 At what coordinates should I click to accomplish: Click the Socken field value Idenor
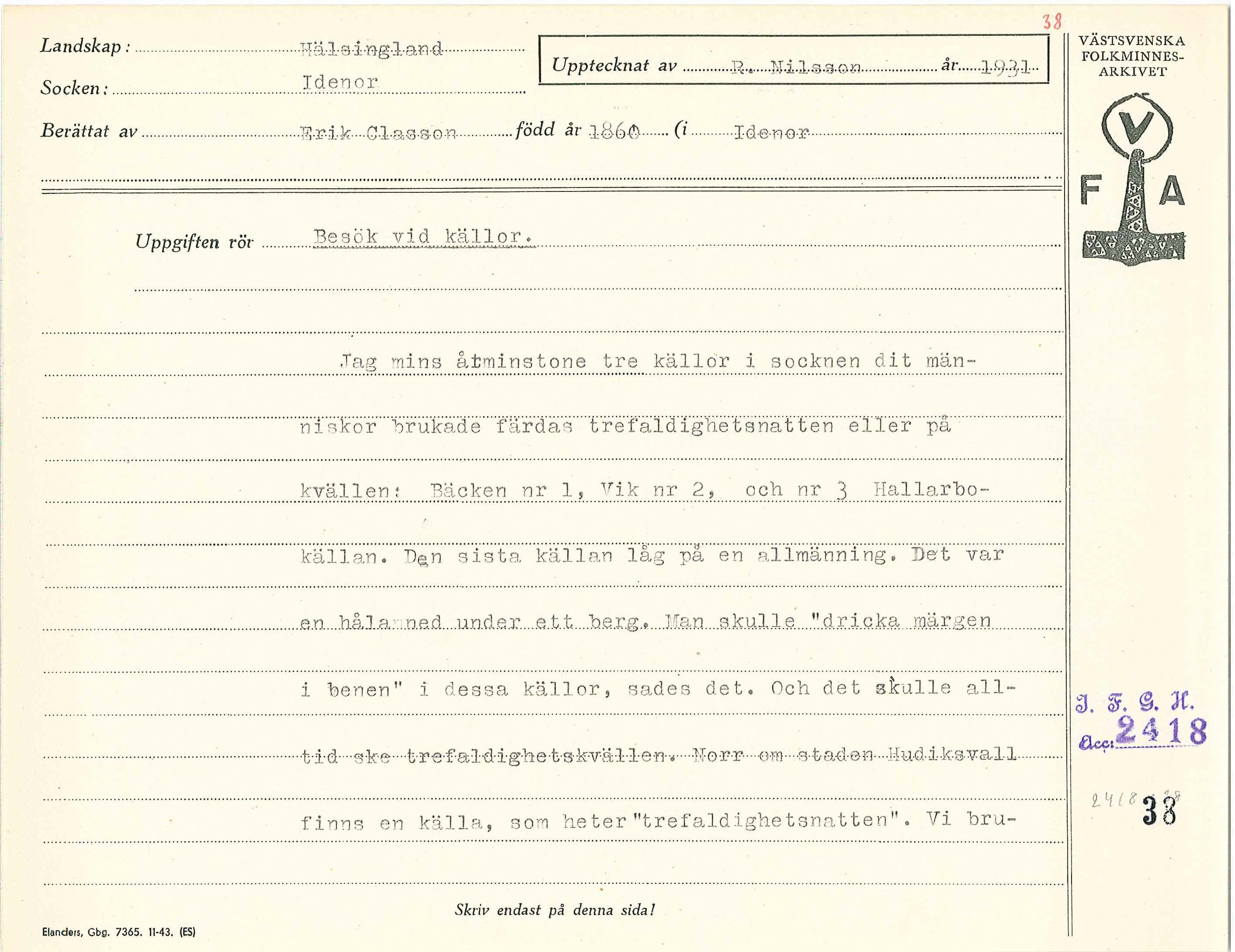pyautogui.click(x=340, y=82)
